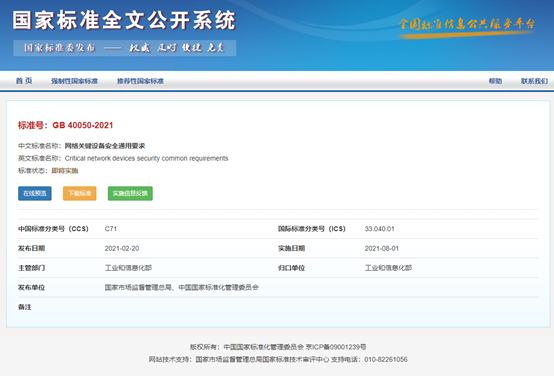The width and height of the screenshot is (554, 376).
Task: Click the orange 下载标准 button
Action: click(x=79, y=193)
